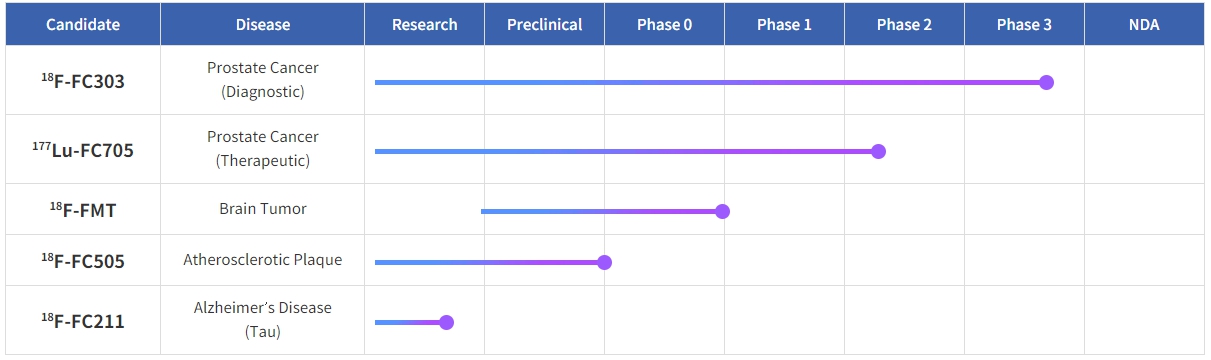
Task: Click the Brain Tumor disease cell
Action: 263,209
